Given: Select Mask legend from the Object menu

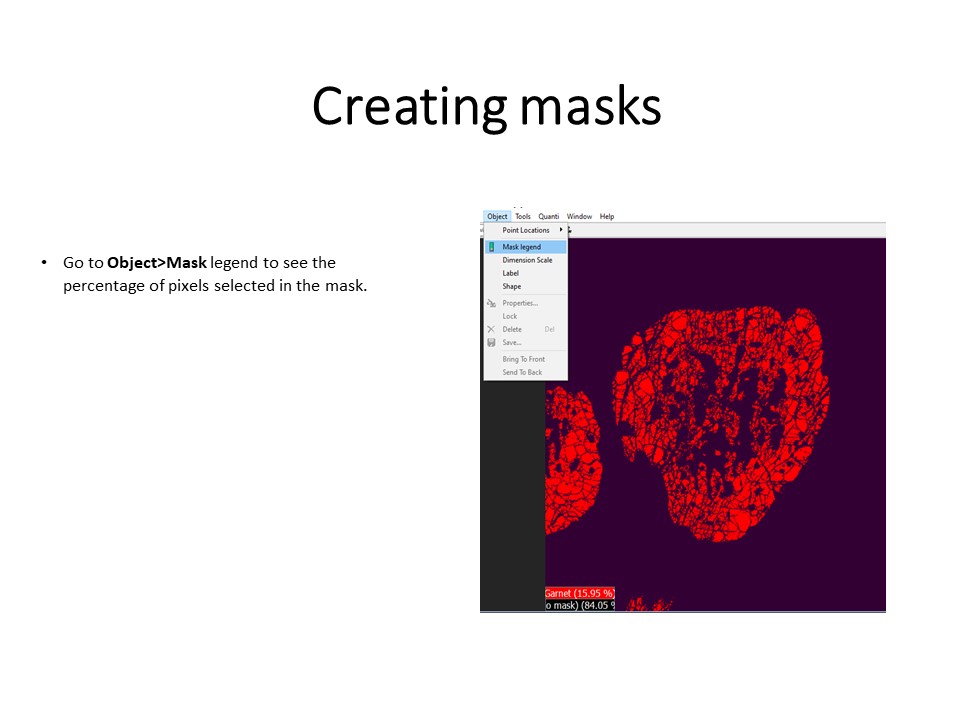Looking at the screenshot, I should 522,247.
